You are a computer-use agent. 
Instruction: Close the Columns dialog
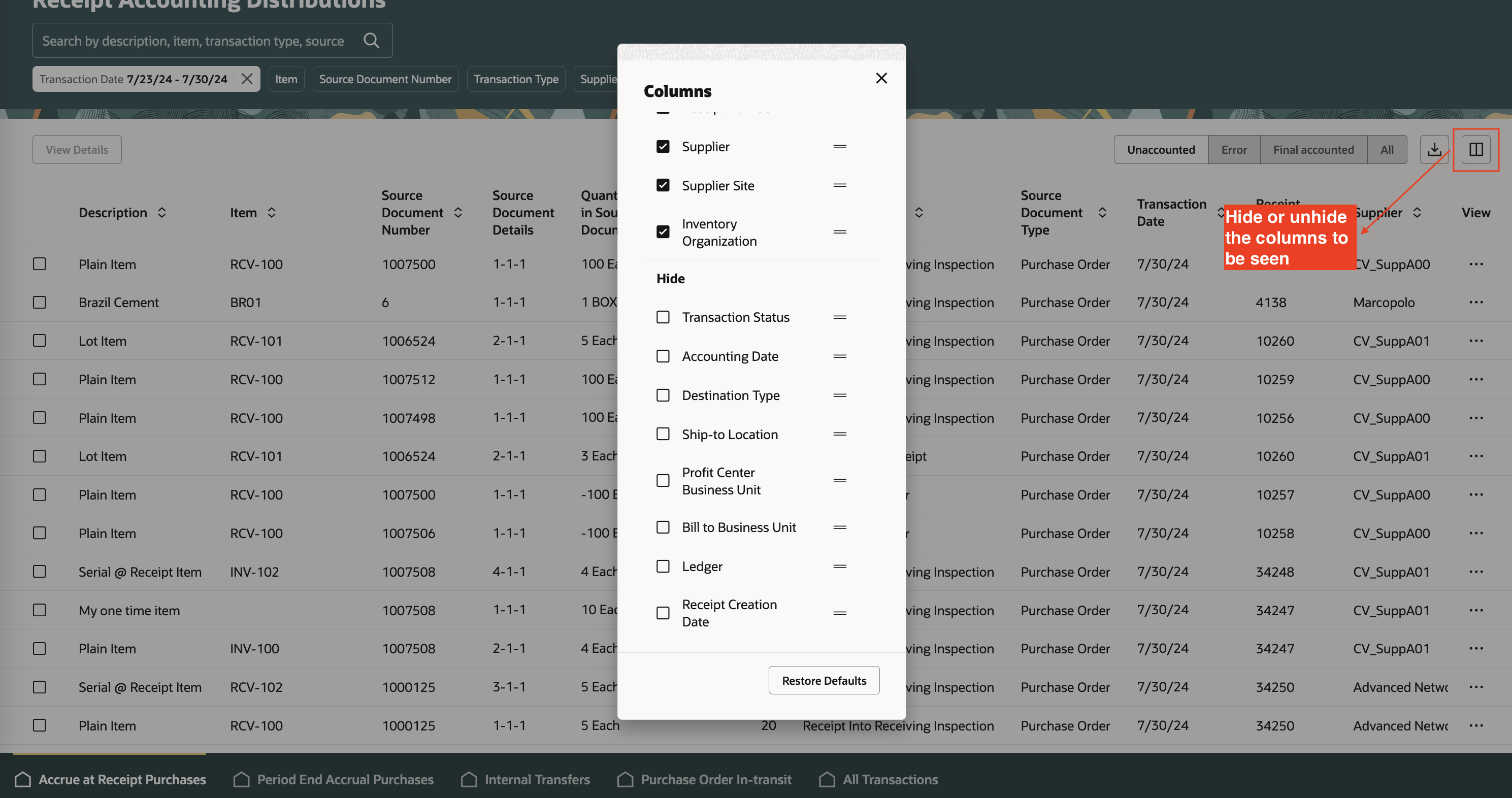point(881,78)
